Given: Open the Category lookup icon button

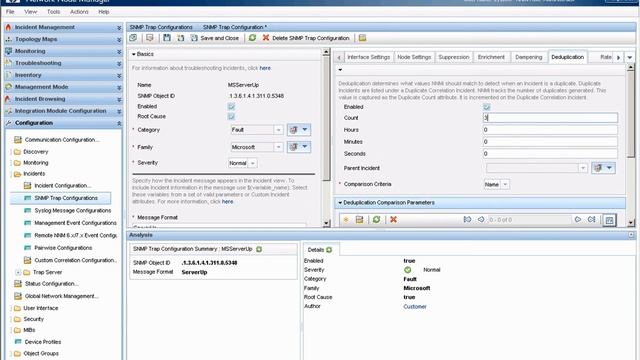Looking at the screenshot, I should pyautogui.click(x=299, y=130).
